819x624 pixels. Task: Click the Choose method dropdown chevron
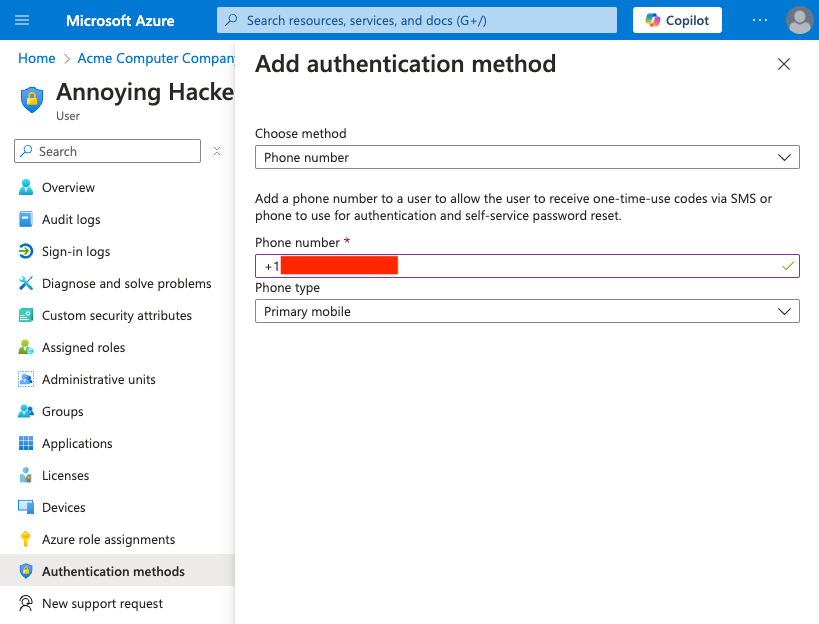tap(784, 157)
